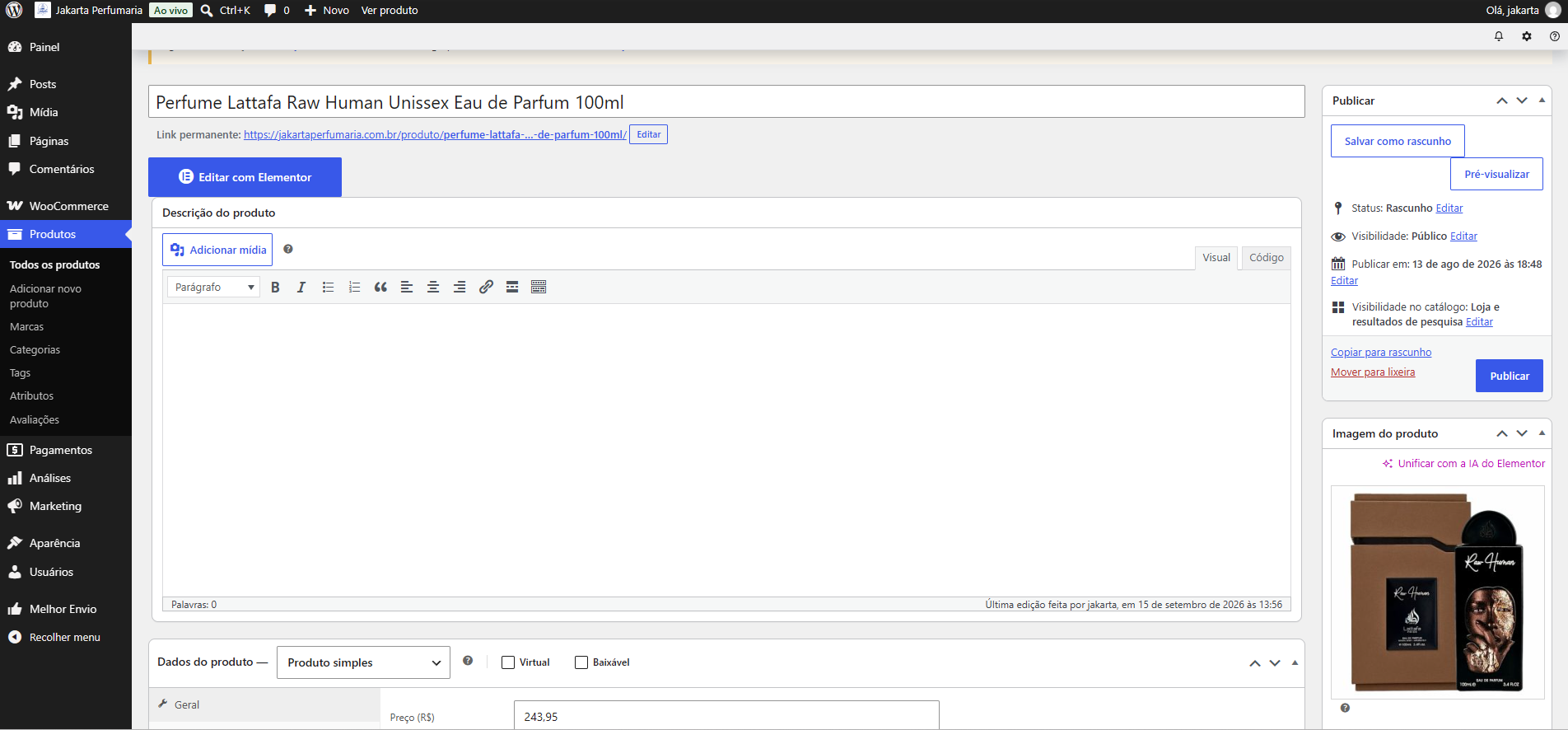
Task: Insert a bulleted list
Action: (x=328, y=287)
